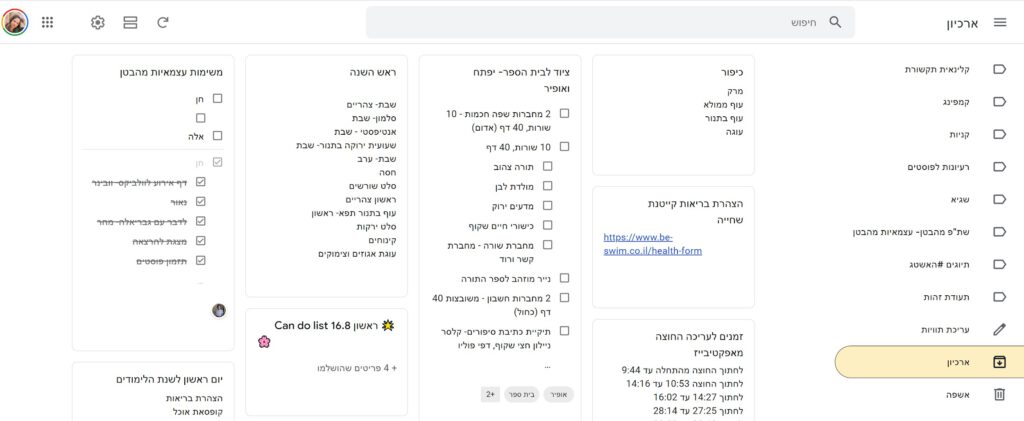Check the אלה task checkbox
This screenshot has height=421, width=1024.
point(217,136)
